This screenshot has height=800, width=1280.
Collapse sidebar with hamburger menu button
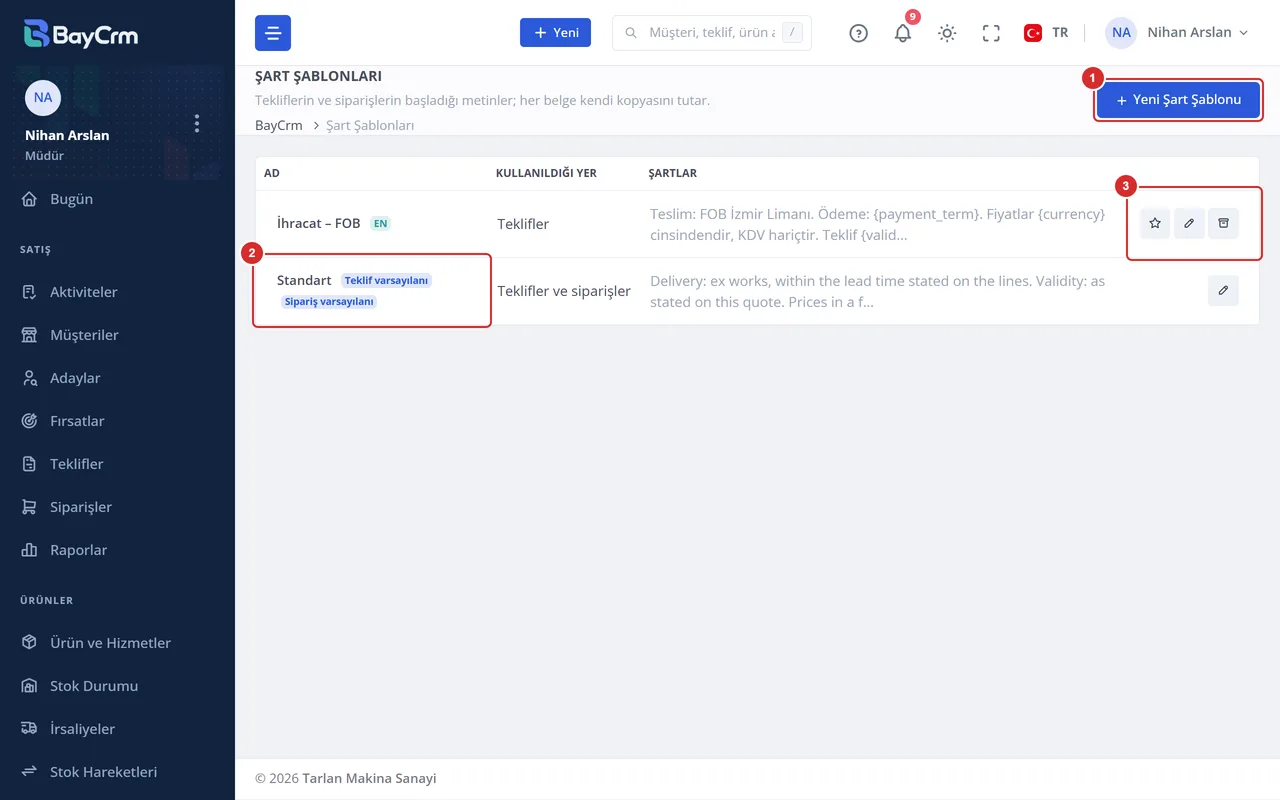pos(273,33)
